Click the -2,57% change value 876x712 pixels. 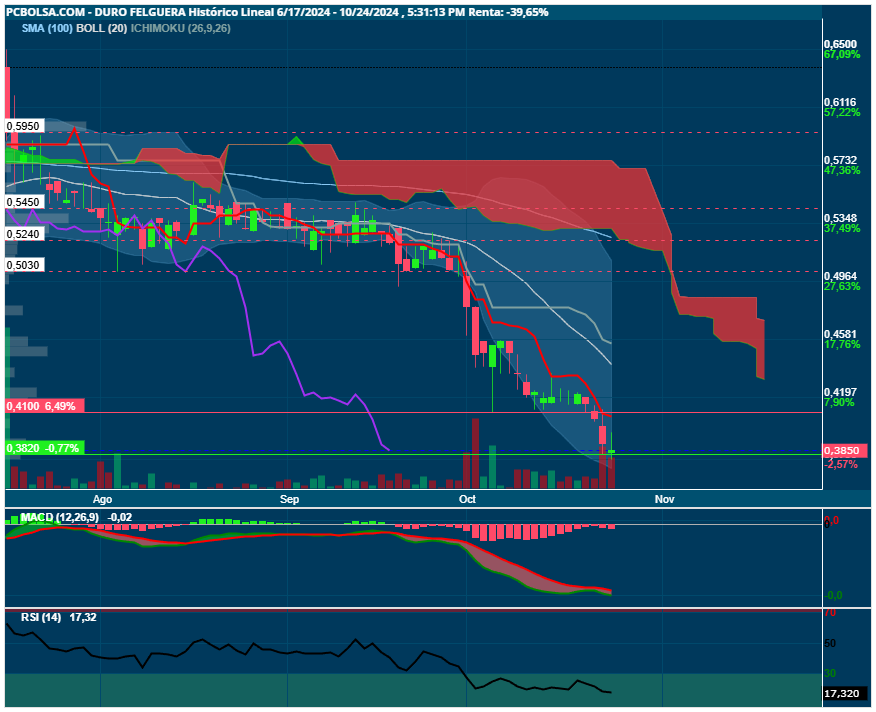(x=842, y=464)
